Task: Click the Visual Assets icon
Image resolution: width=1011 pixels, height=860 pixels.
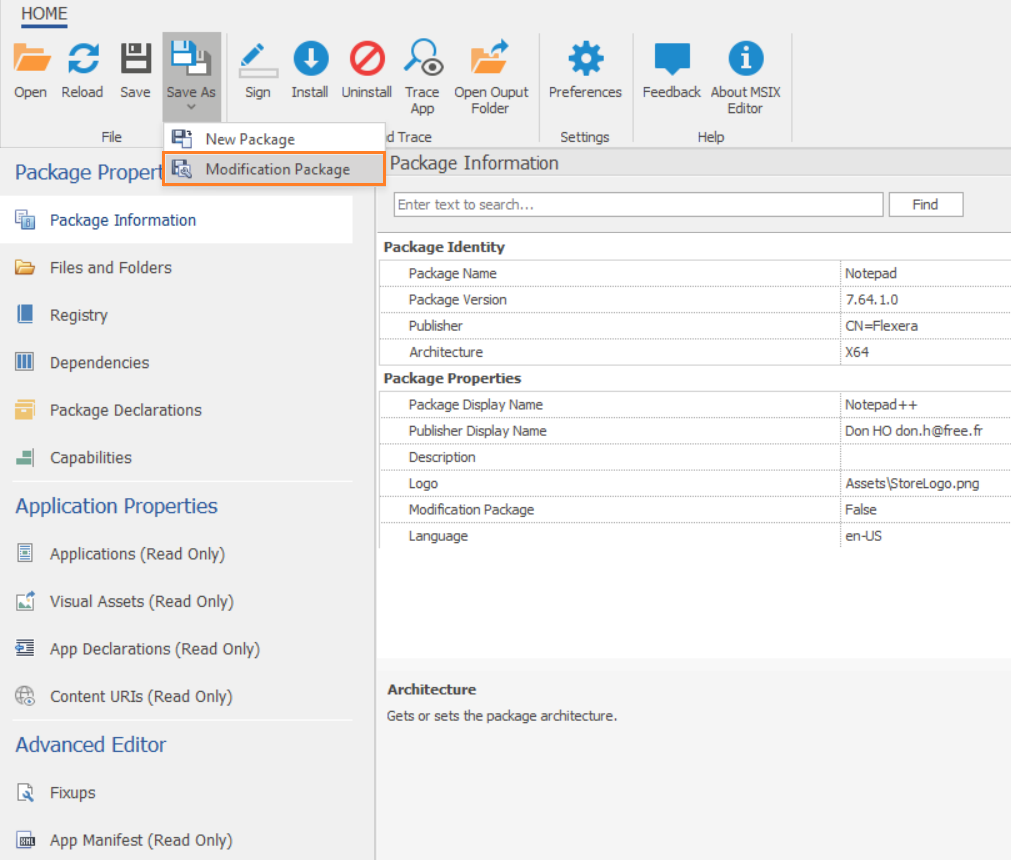Action: [25, 601]
